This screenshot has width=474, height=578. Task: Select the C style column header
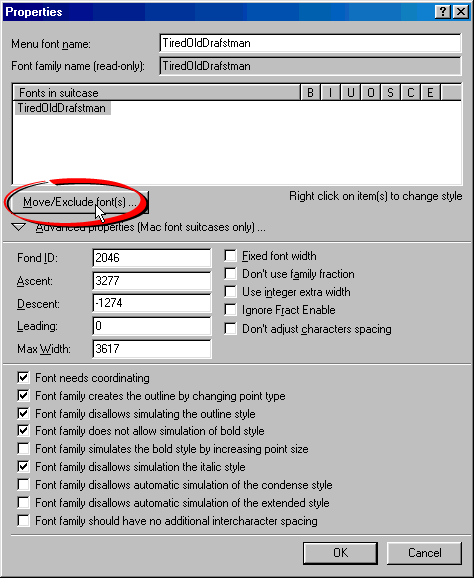tap(410, 93)
